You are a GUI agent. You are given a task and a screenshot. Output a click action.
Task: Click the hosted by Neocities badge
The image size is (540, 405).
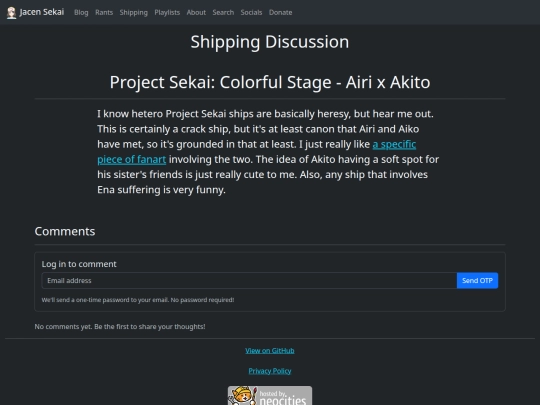tap(270, 396)
